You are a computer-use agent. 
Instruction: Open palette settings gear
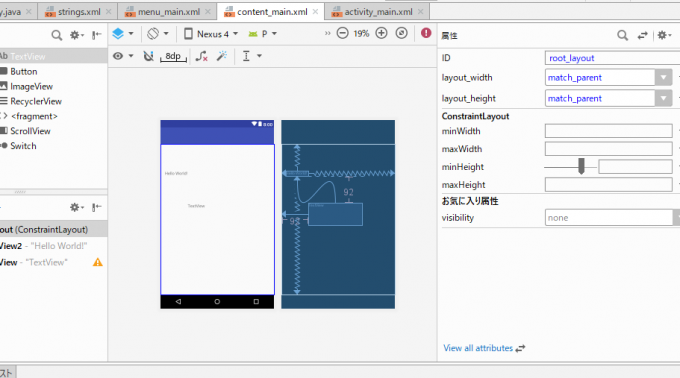(77, 35)
